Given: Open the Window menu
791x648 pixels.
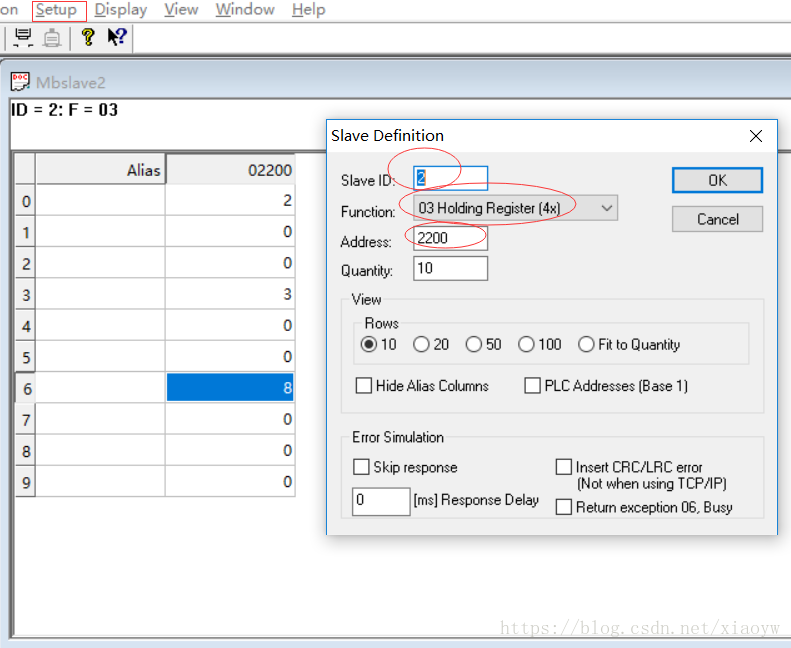Looking at the screenshot, I should coord(245,10).
